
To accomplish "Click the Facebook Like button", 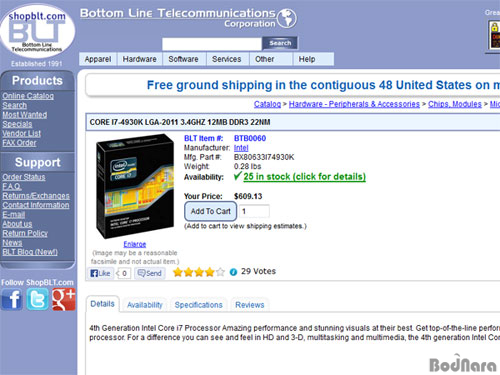I will pyautogui.click(x=100, y=273).
